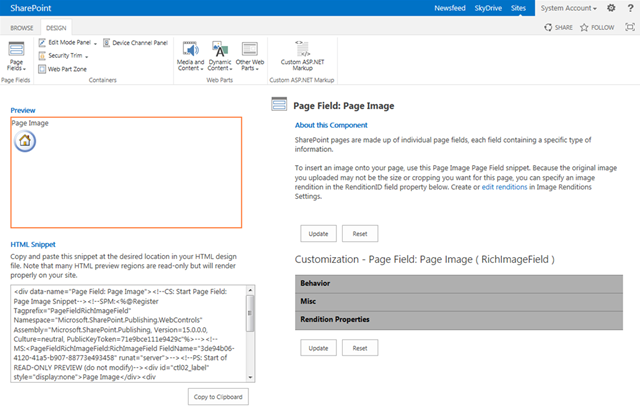This screenshot has height=411, width=640.
Task: Expand the Security Trim dropdown
Action: pos(87,56)
